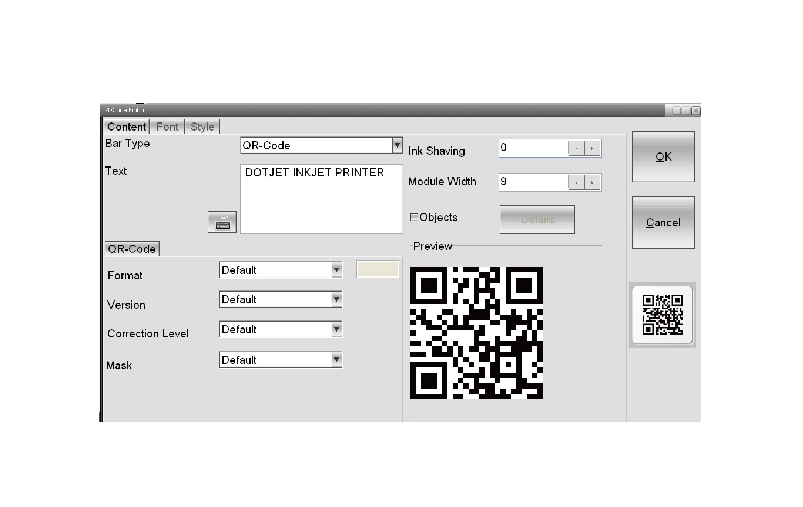The height and width of the screenshot is (507, 803).
Task: Decrease the Module Width value
Action: 576,182
